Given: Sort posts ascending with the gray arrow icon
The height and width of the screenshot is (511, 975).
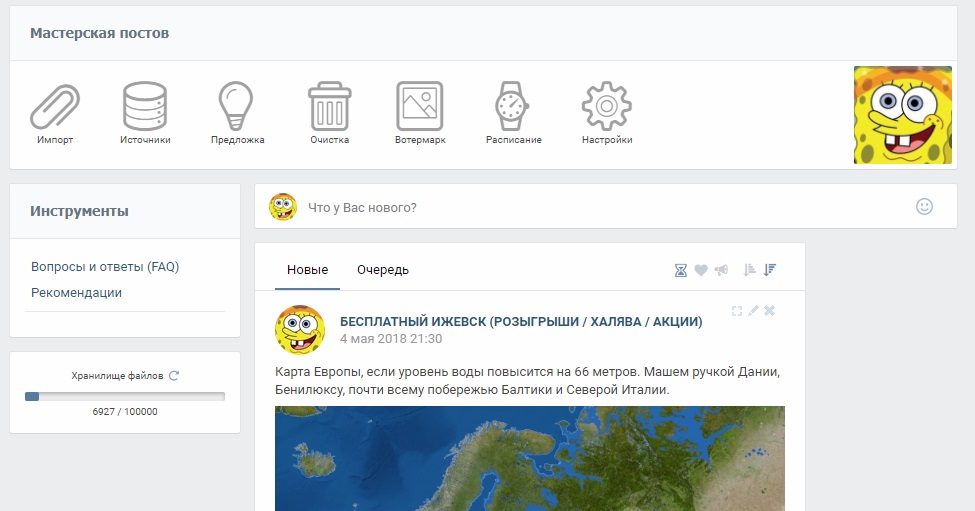Looking at the screenshot, I should point(749,269).
